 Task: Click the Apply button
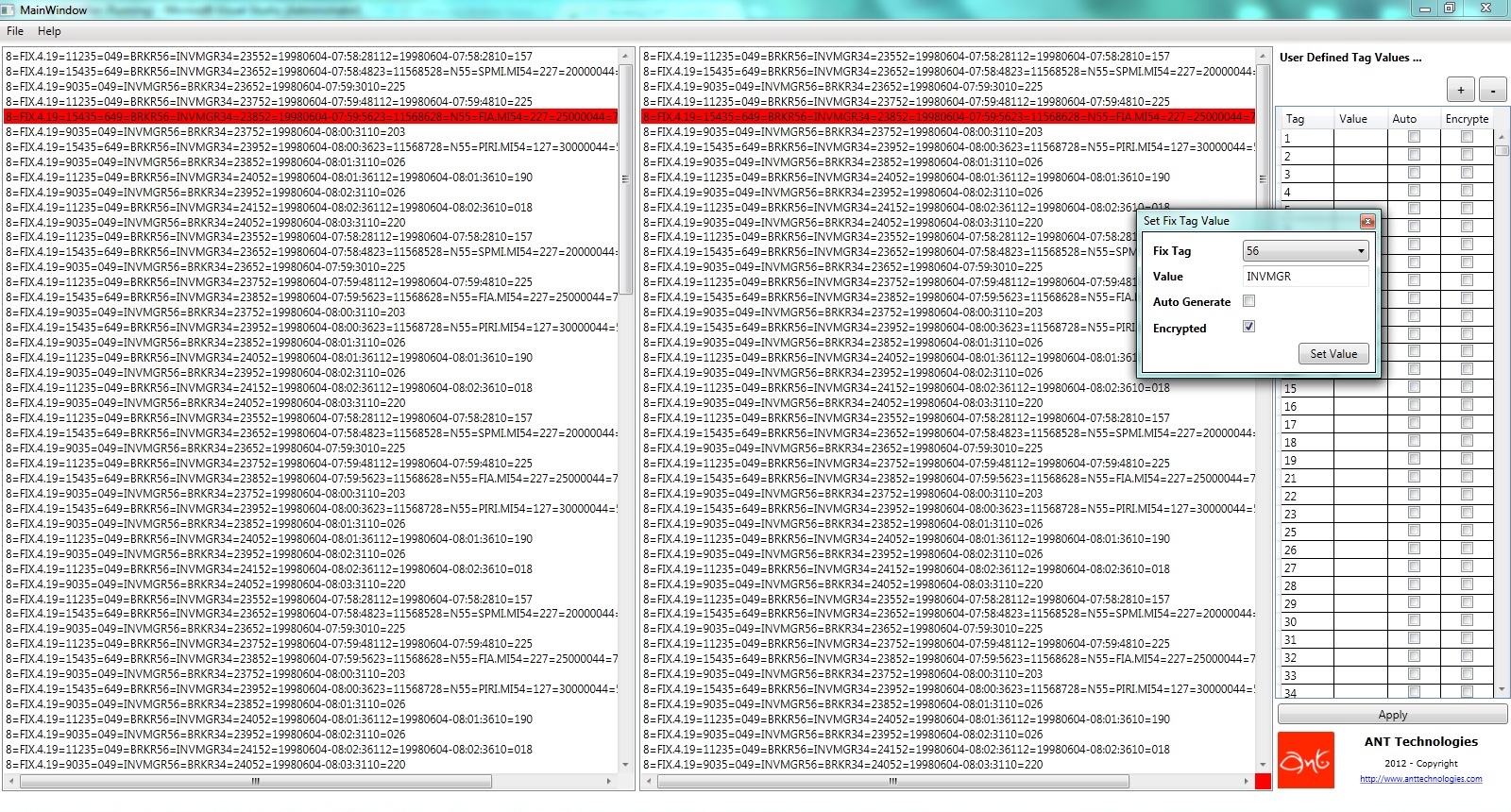pyautogui.click(x=1392, y=715)
